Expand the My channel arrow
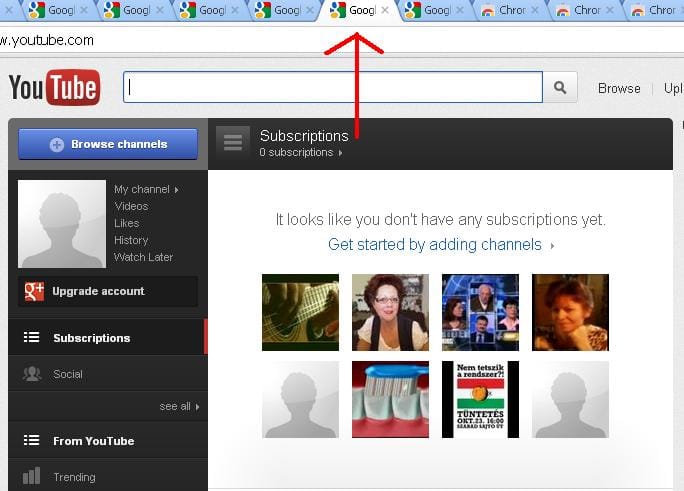This screenshot has height=491, width=684. coord(176,190)
